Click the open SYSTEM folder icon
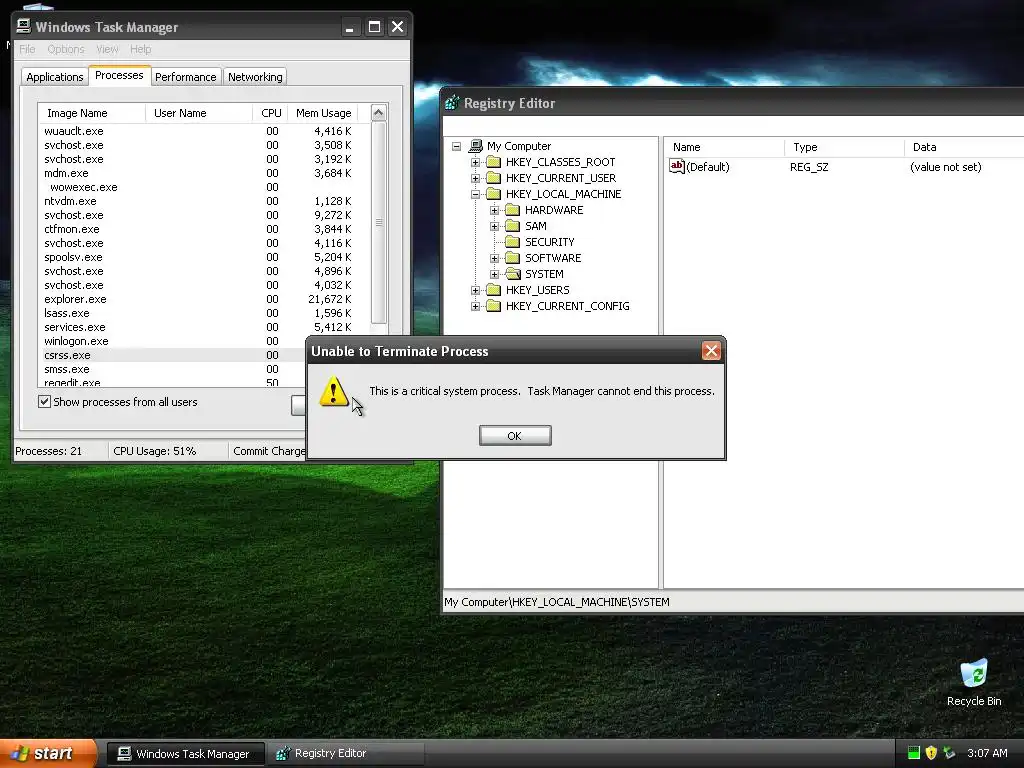The image size is (1024, 768). coord(513,274)
